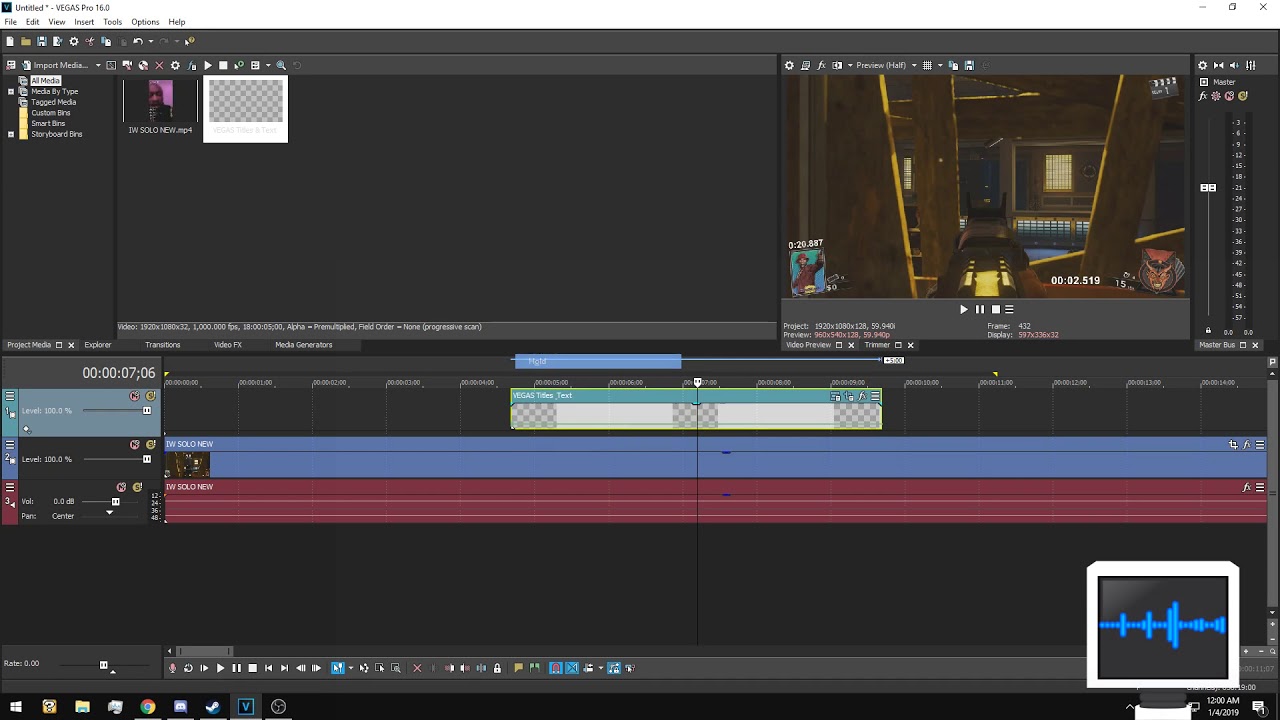Switch to the Video FX tab
Viewport: 1280px width, 720px height.
(228, 345)
